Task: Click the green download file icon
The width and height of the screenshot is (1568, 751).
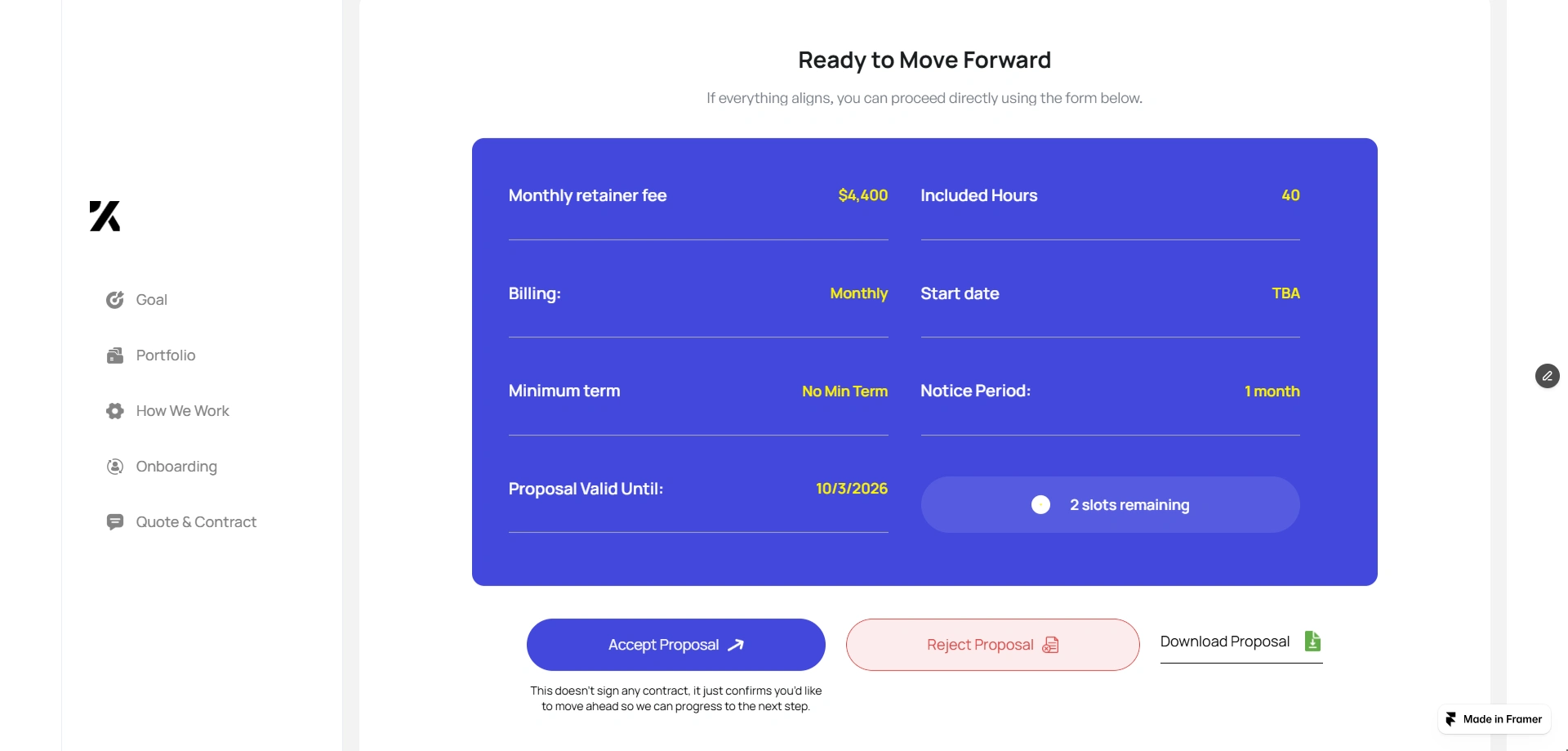Action: [x=1312, y=641]
